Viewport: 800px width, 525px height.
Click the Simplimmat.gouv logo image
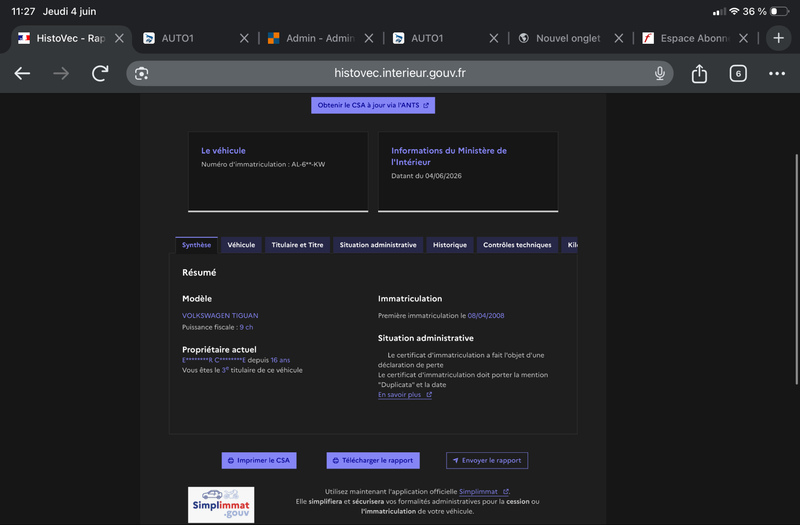(x=221, y=505)
